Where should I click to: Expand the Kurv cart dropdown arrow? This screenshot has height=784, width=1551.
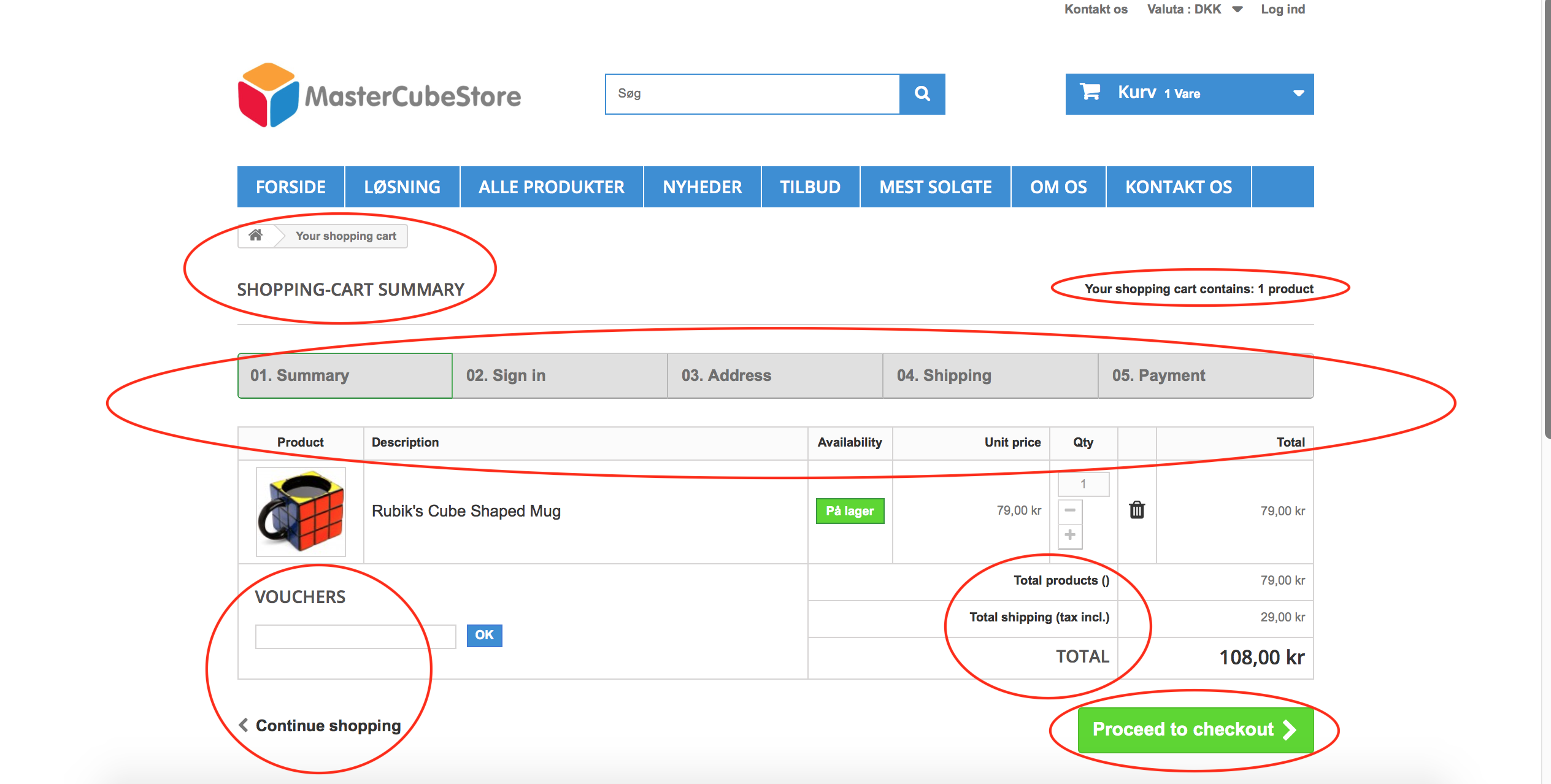(x=1298, y=94)
